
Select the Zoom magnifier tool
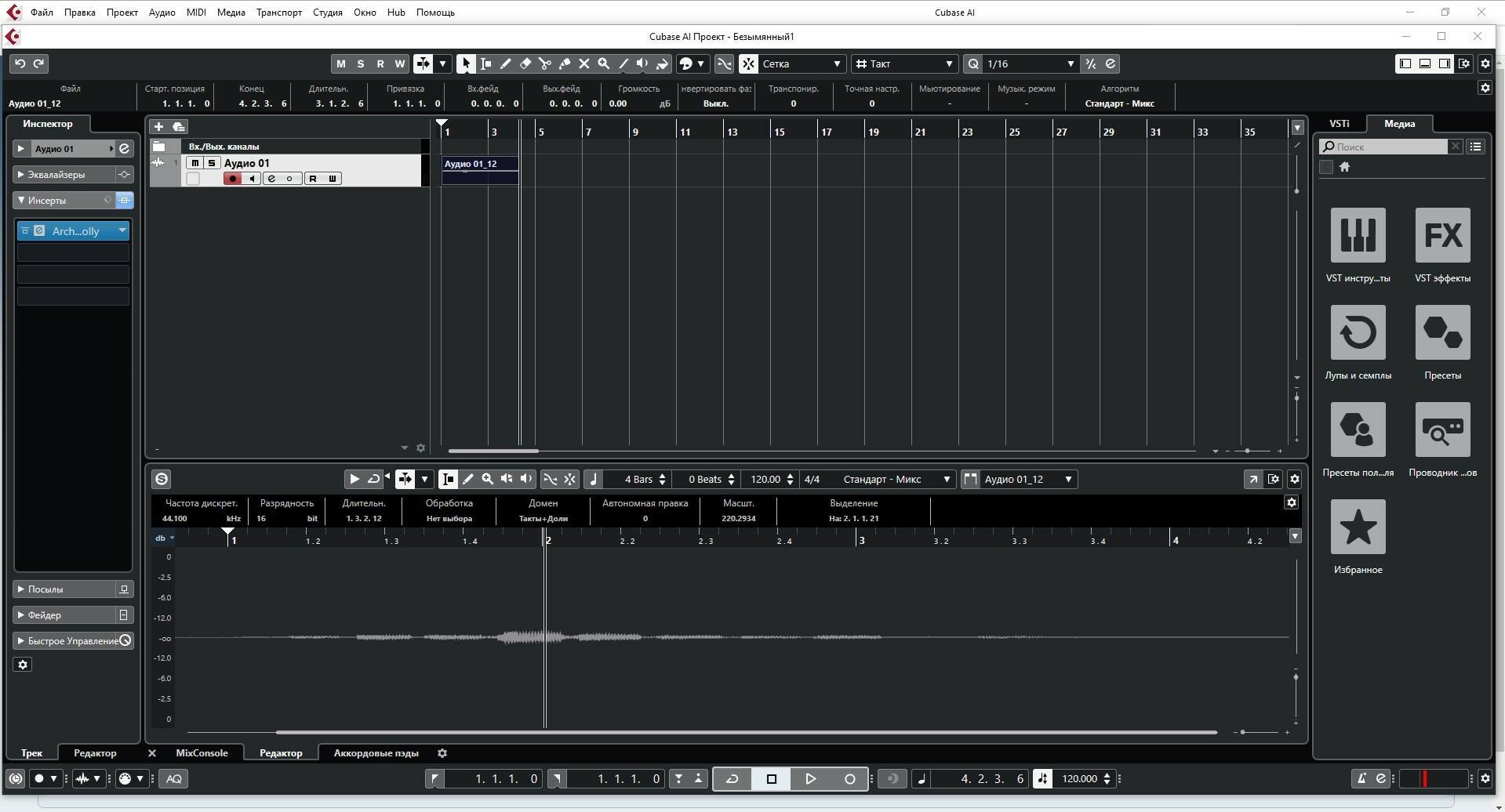pos(603,63)
